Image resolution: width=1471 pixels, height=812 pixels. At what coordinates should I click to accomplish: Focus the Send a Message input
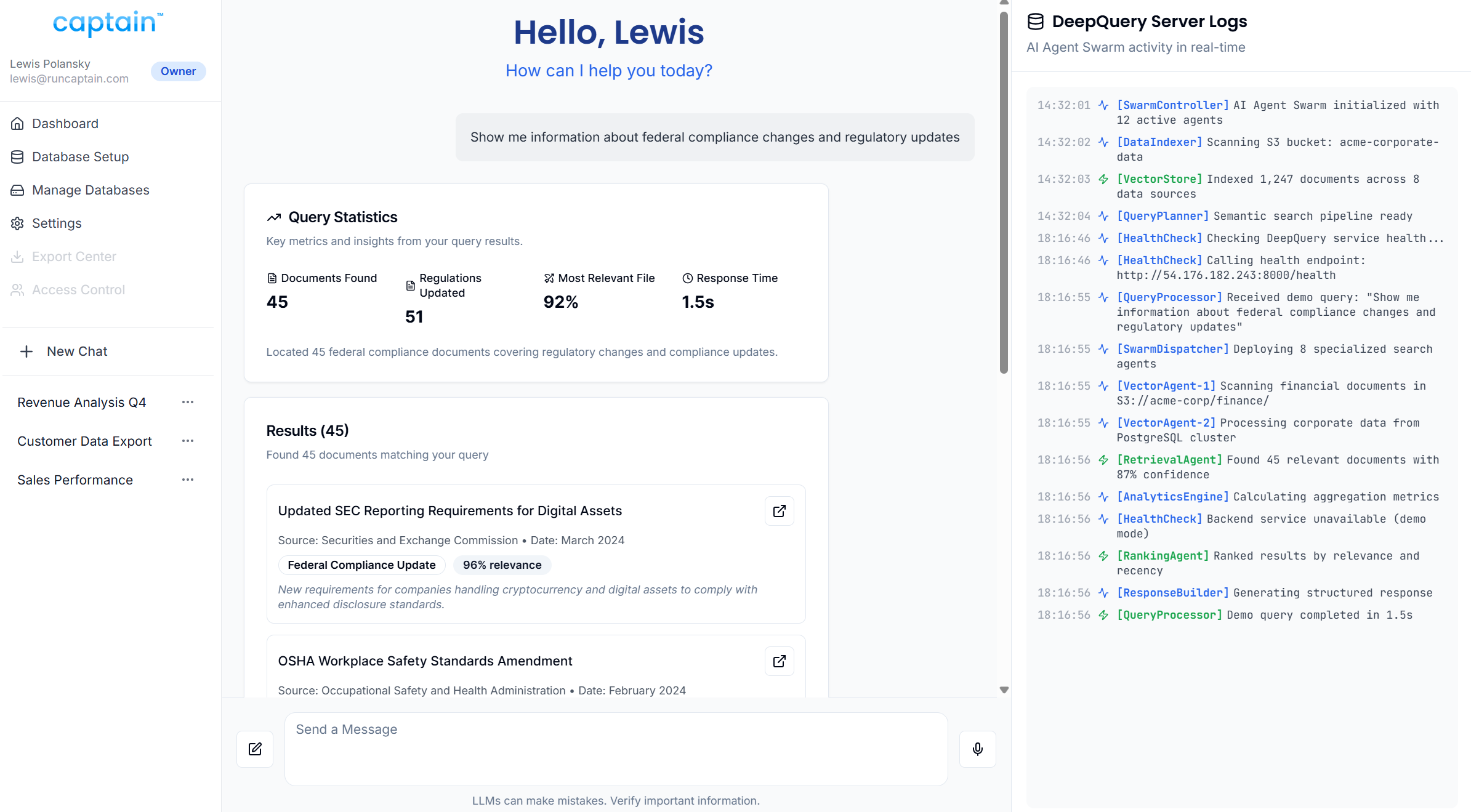tap(616, 749)
